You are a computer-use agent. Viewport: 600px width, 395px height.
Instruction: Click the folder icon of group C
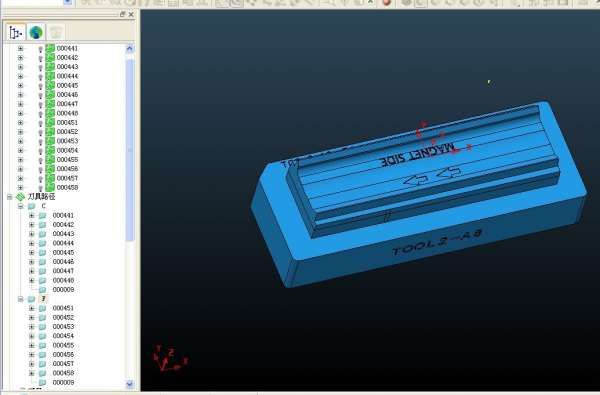click(31, 206)
